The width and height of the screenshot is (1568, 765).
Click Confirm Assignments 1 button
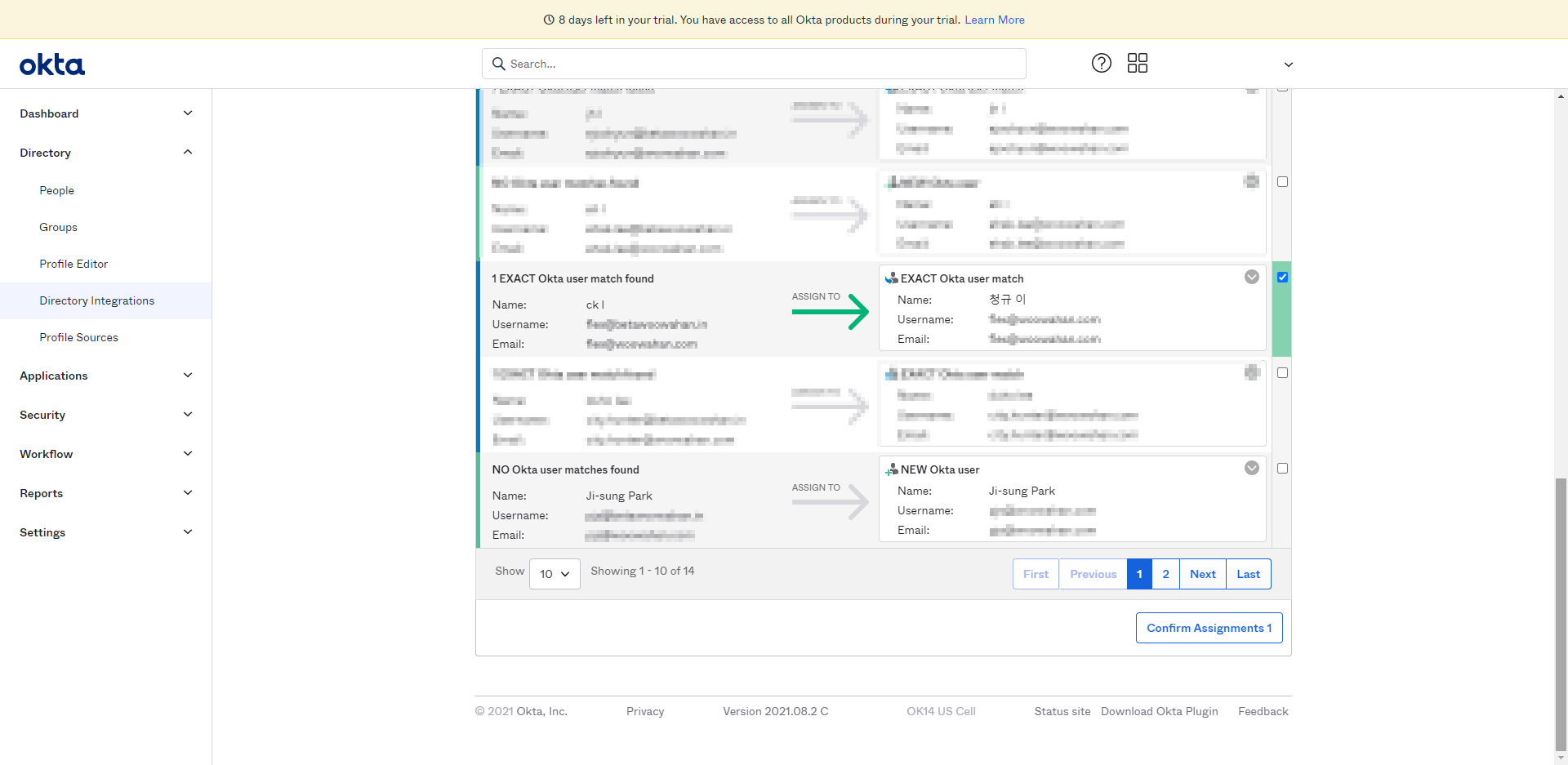(1209, 628)
